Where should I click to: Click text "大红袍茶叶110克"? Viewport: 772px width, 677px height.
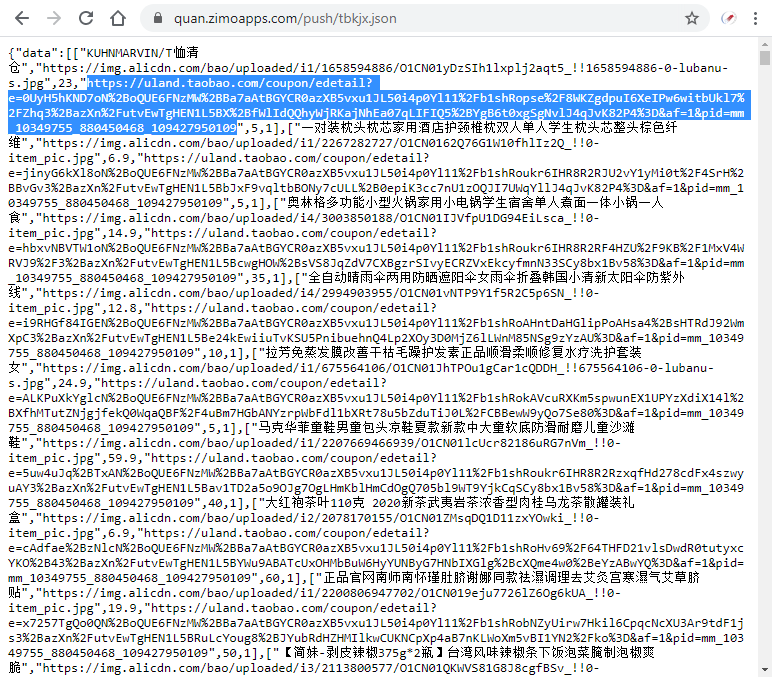tap(315, 503)
